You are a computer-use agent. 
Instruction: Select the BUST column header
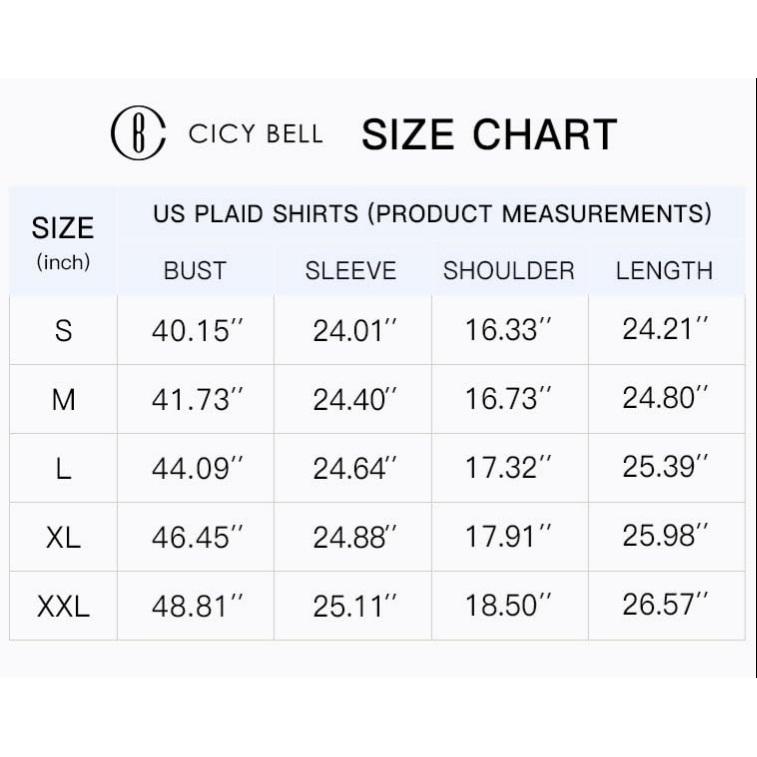coord(195,271)
